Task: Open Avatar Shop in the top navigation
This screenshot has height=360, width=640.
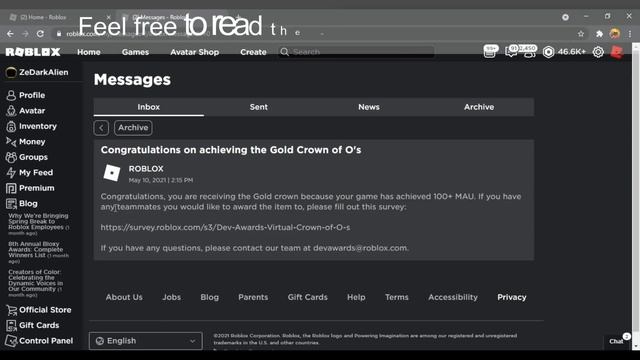Action: [x=195, y=52]
